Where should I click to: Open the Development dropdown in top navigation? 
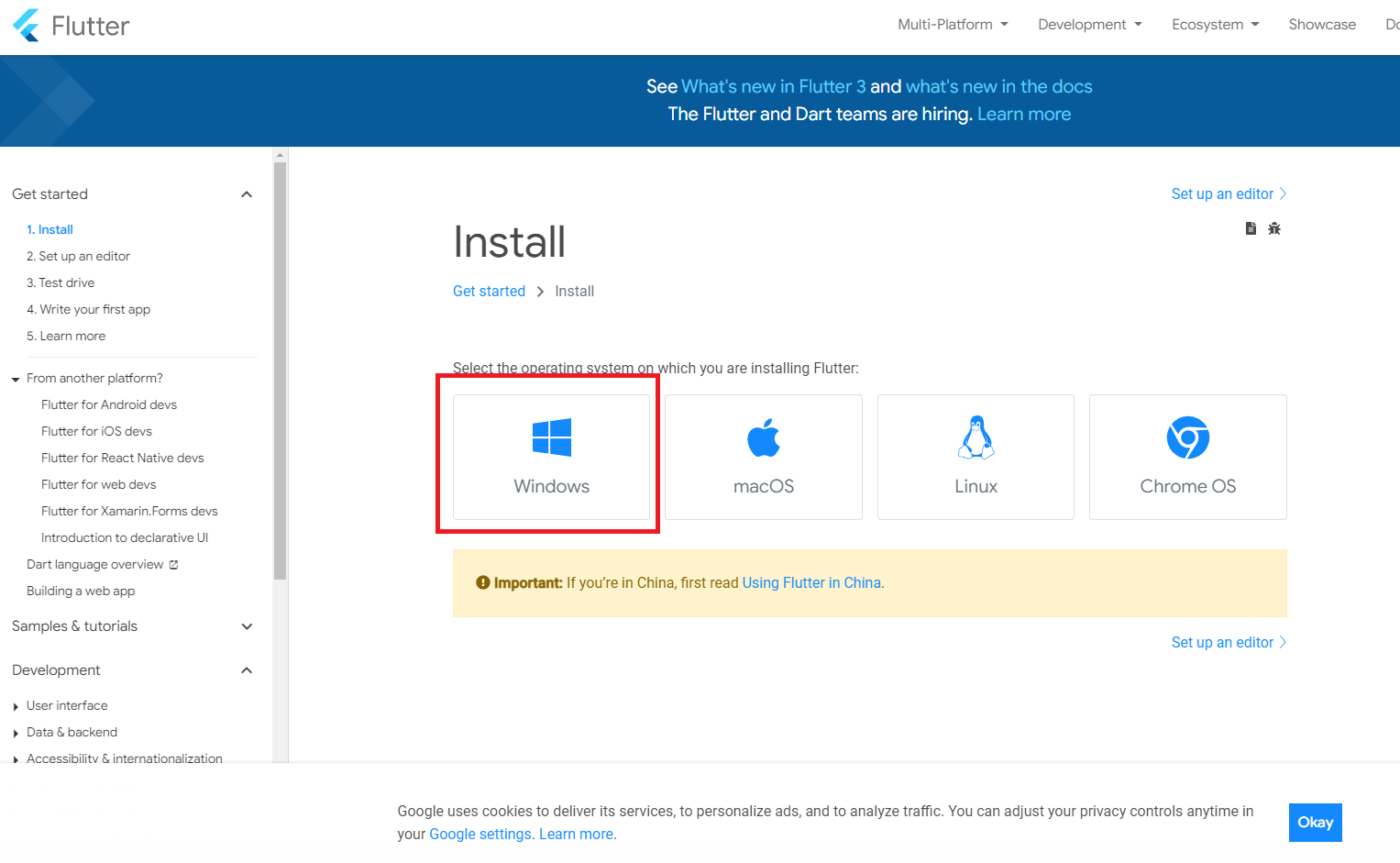[x=1090, y=25]
